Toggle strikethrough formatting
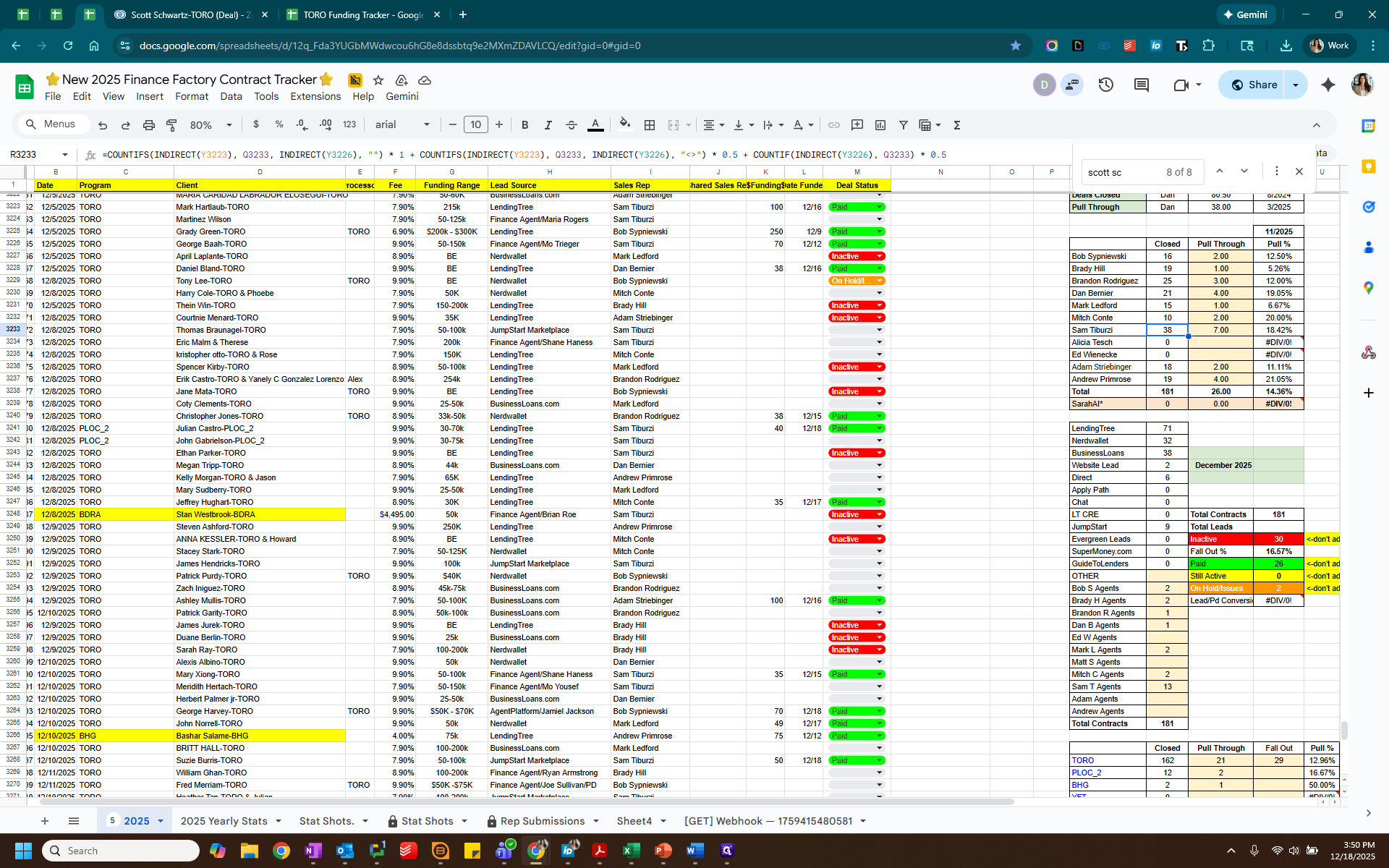 571,125
